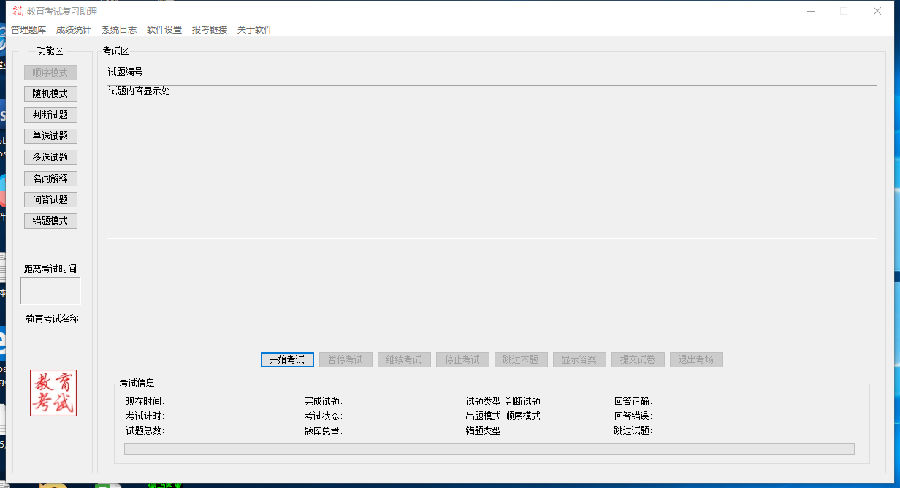Open the 关于软件 menu
The height and width of the screenshot is (488, 900).
coord(254,30)
